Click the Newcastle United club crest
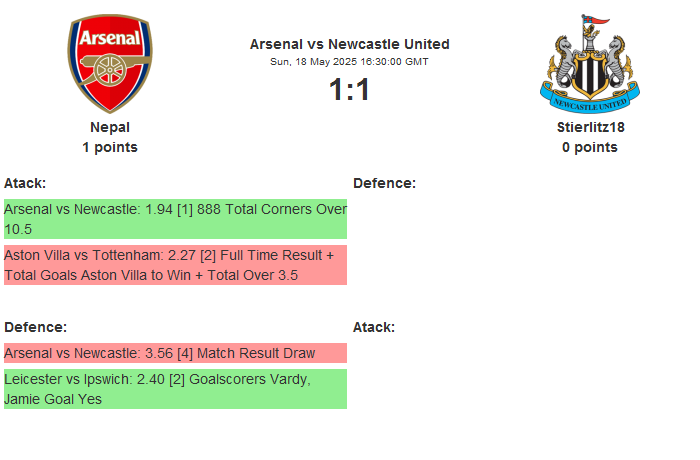The image size is (700, 460). click(x=589, y=64)
